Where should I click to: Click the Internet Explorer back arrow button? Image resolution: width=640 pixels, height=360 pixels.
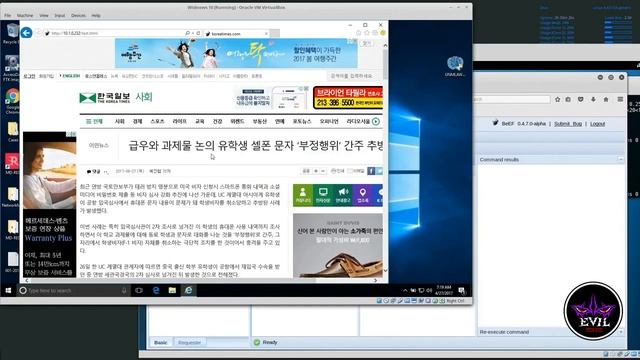point(27,33)
